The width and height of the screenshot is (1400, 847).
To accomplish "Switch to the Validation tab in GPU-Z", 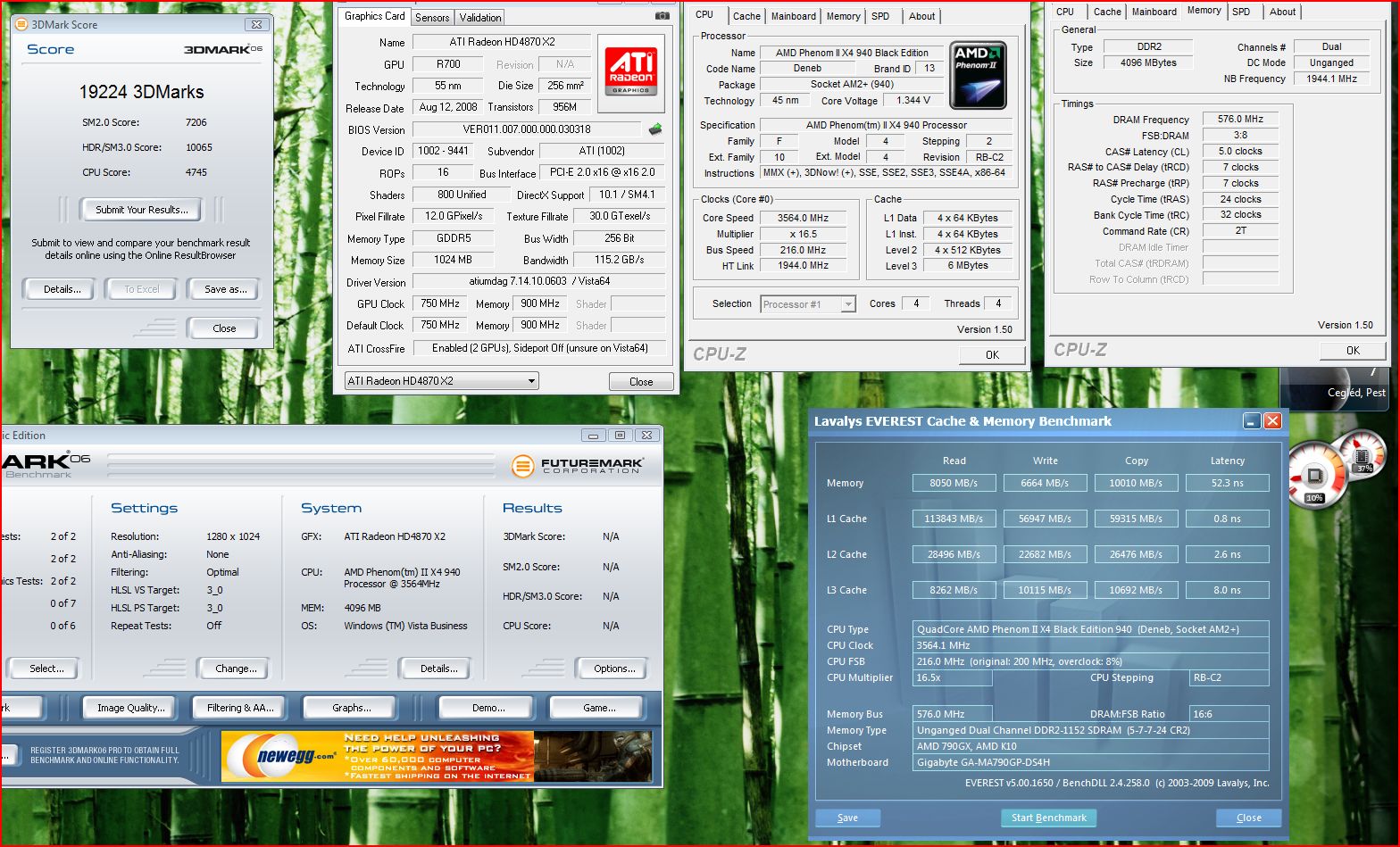I will point(480,18).
